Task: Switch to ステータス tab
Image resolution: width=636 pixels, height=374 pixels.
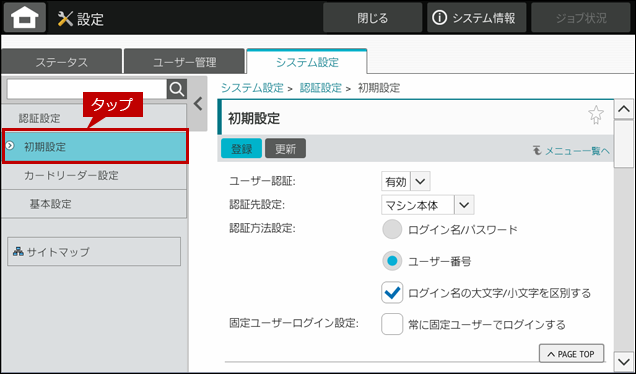Action: point(61,62)
